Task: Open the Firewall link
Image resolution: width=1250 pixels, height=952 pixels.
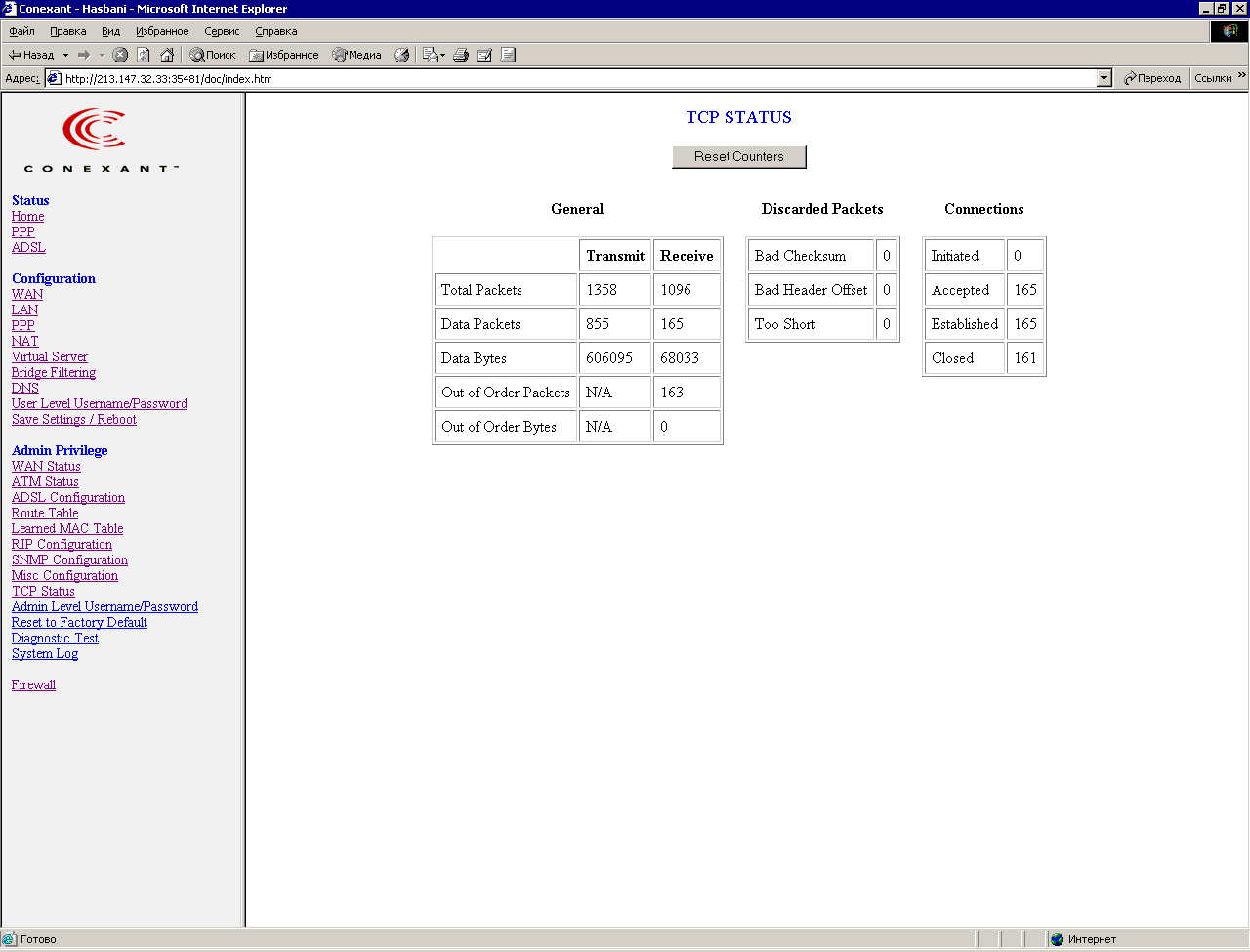Action: pos(33,684)
